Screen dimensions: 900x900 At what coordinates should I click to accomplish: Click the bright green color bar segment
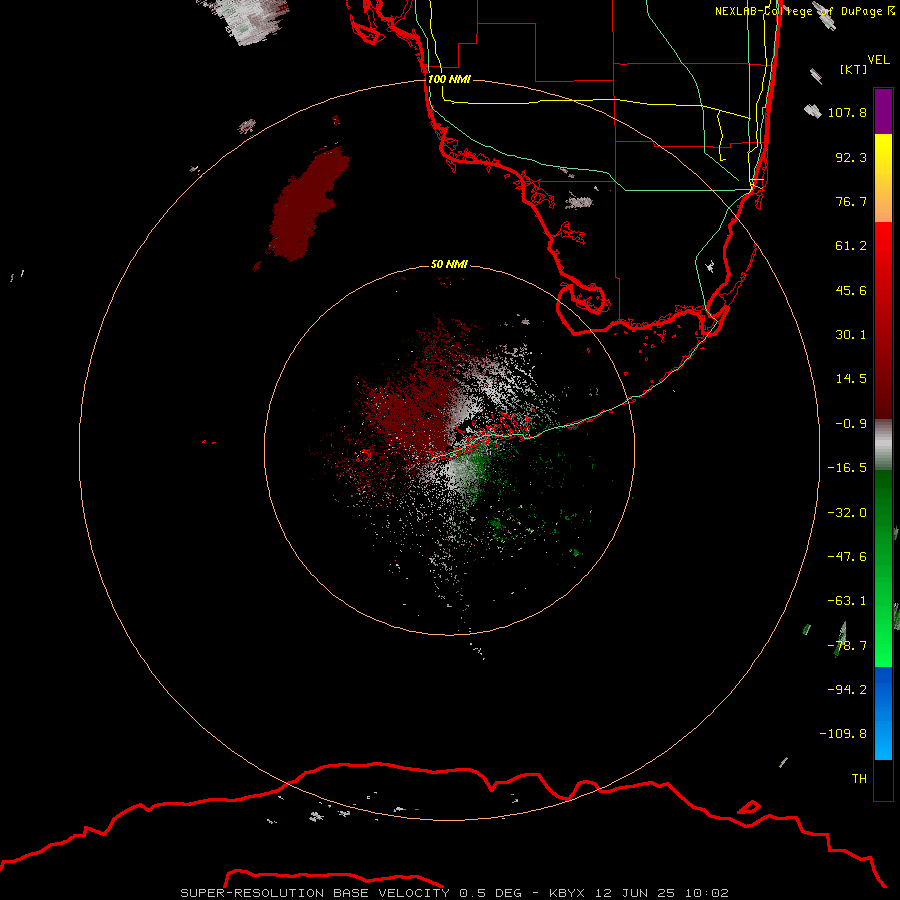883,631
